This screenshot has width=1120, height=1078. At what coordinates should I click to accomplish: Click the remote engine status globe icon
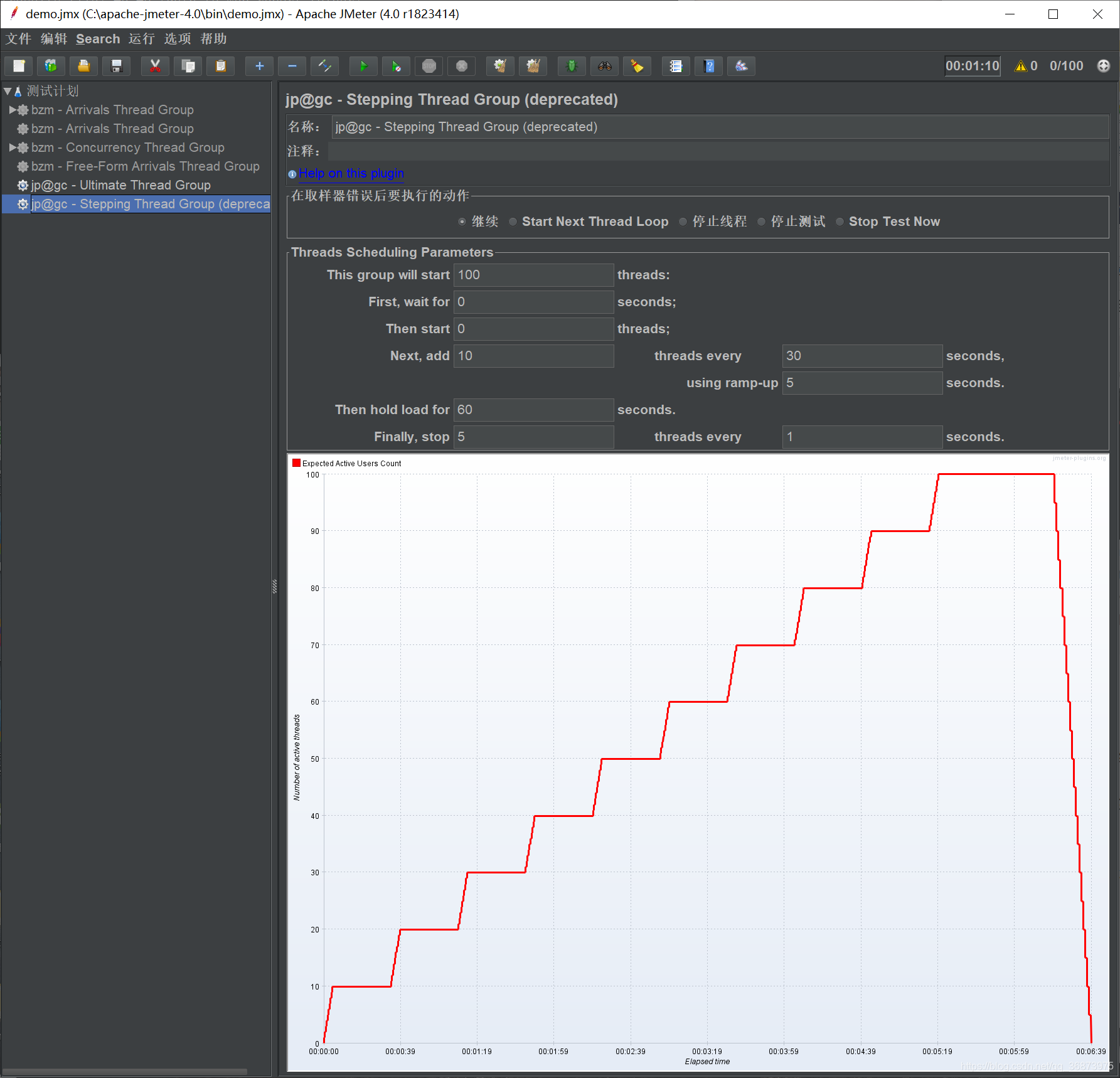pos(1104,66)
